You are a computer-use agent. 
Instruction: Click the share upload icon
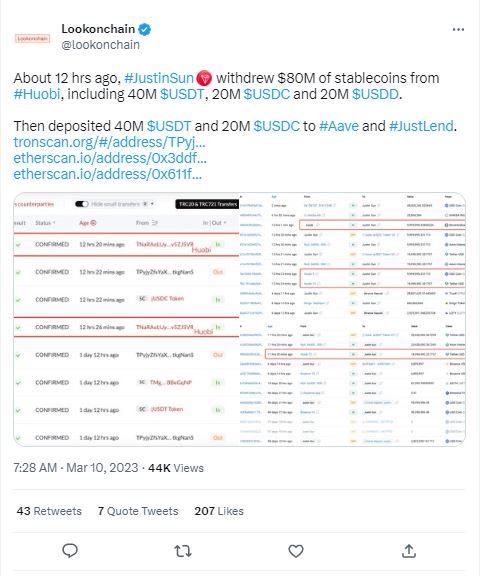point(409,551)
